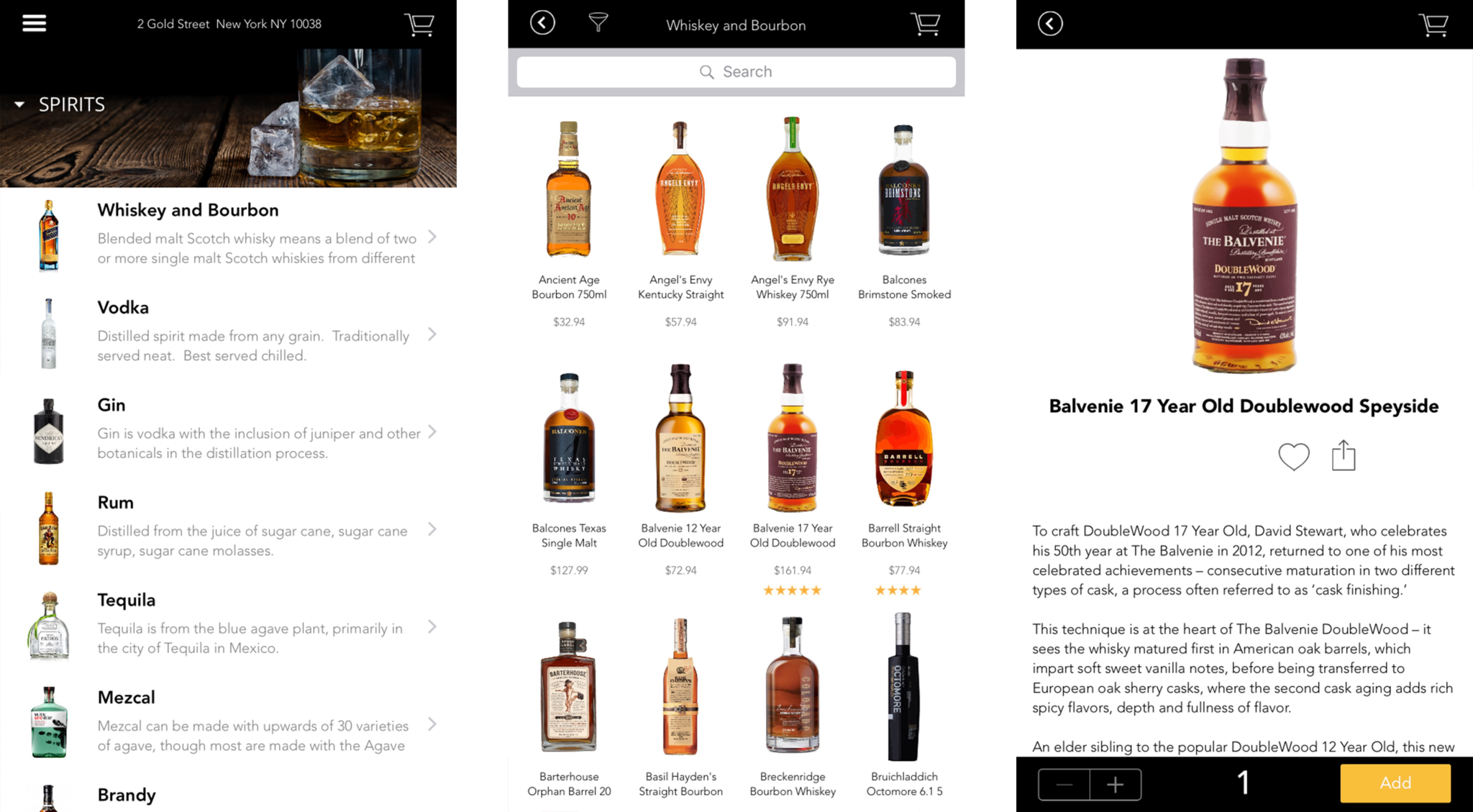Open the cart icon on the Spirits screen
This screenshot has height=812, width=1473.
[x=419, y=24]
